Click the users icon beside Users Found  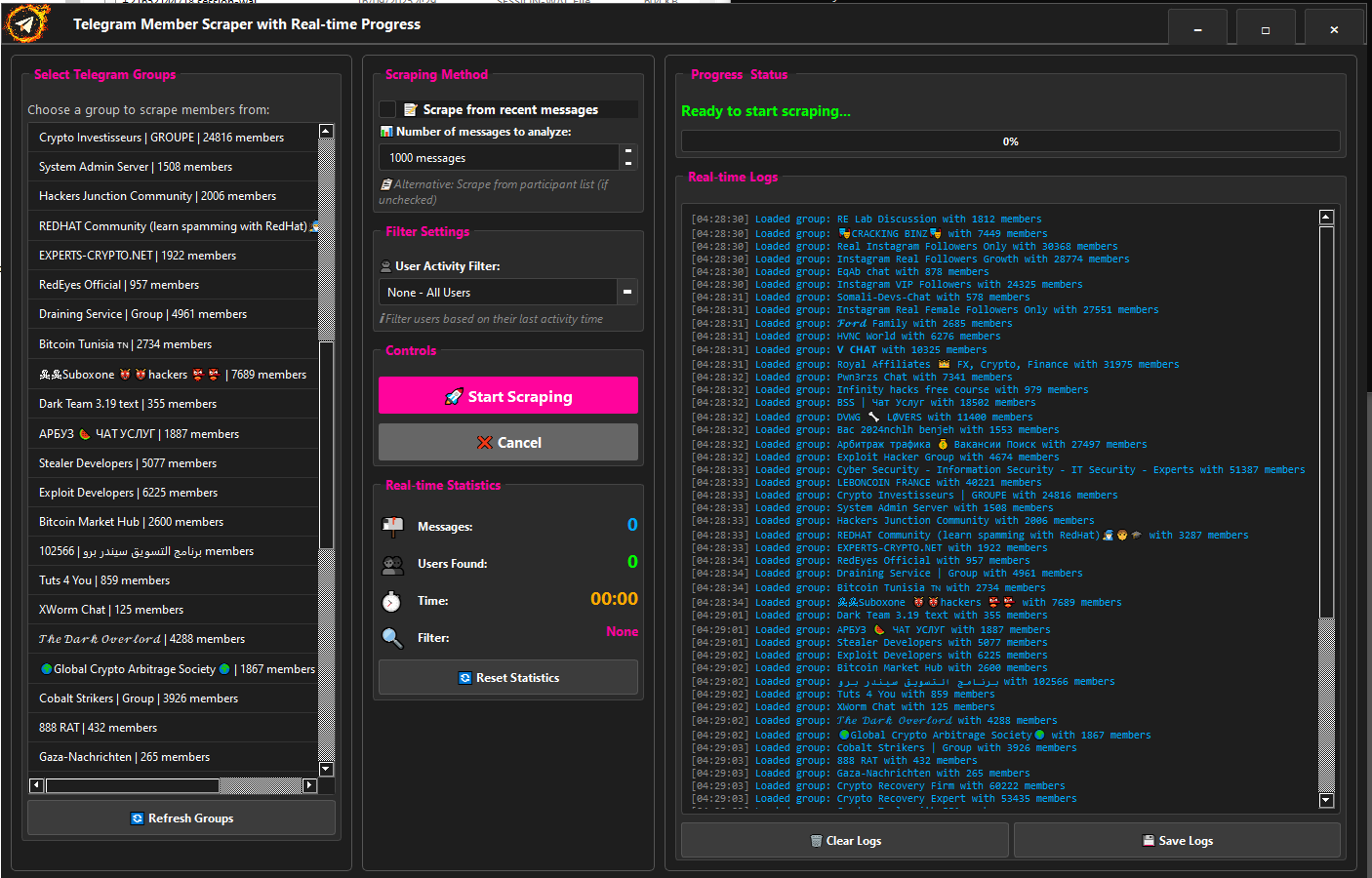pos(393,564)
